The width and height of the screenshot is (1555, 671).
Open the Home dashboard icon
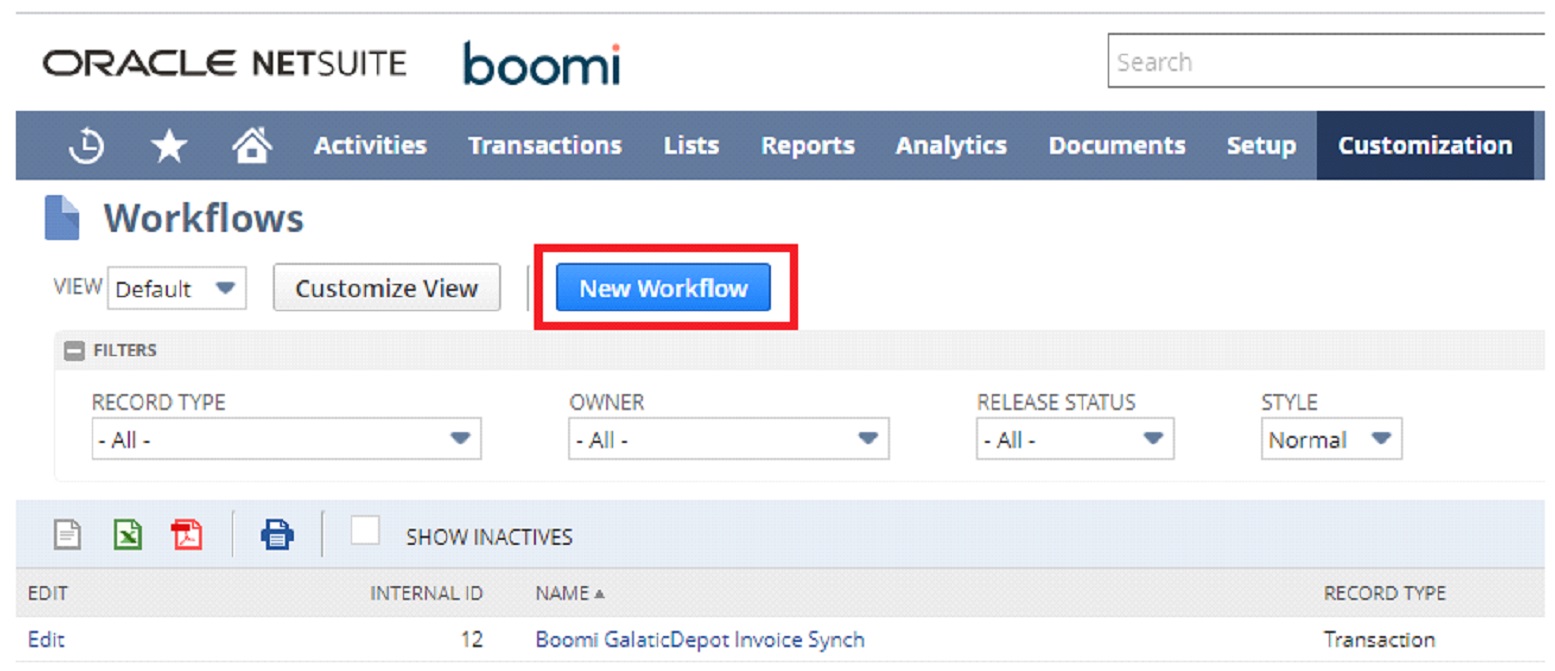tap(252, 145)
